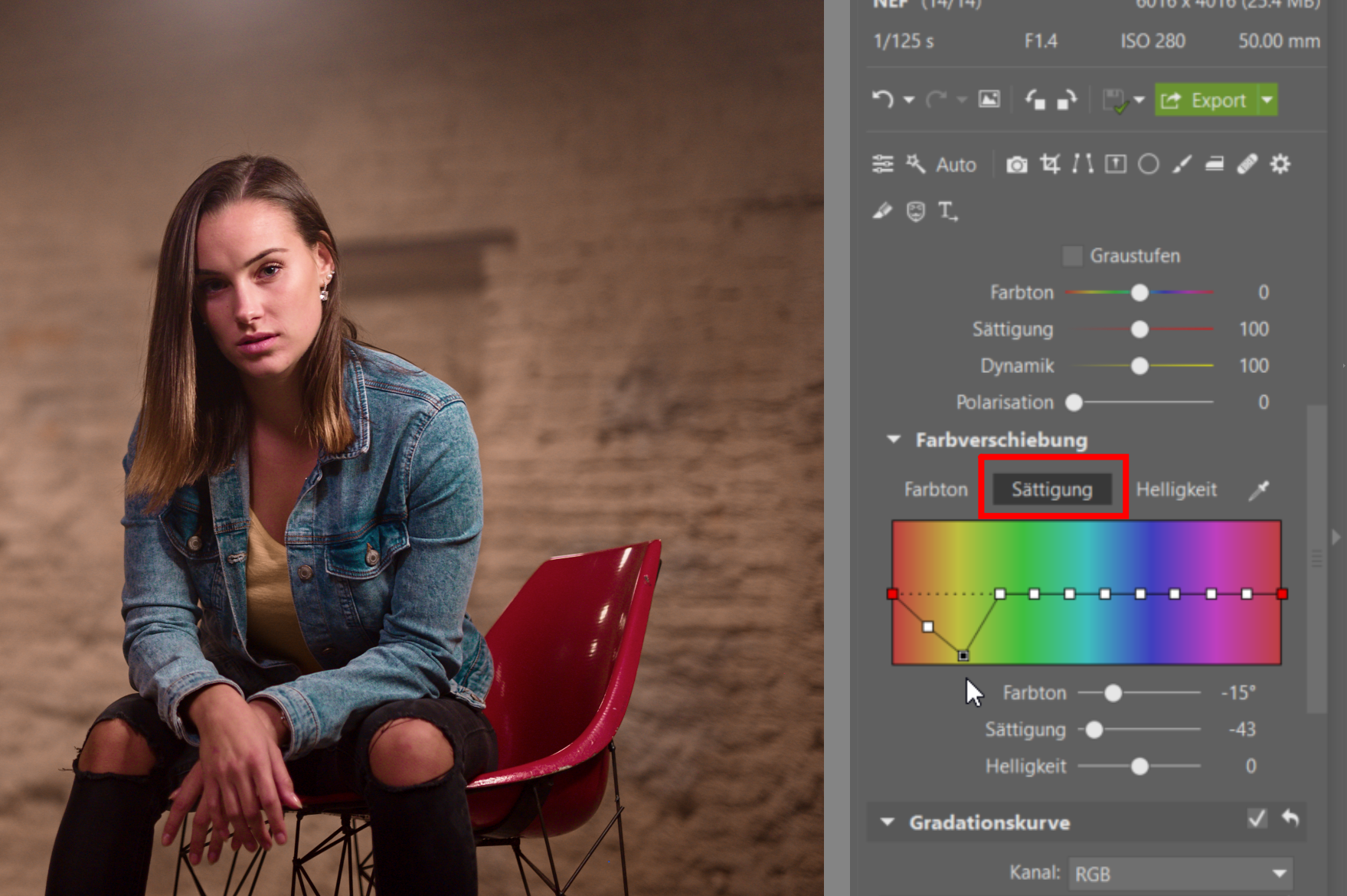This screenshot has width=1347, height=896.
Task: Click the right panel vertical scrollbar
Action: point(1316,559)
